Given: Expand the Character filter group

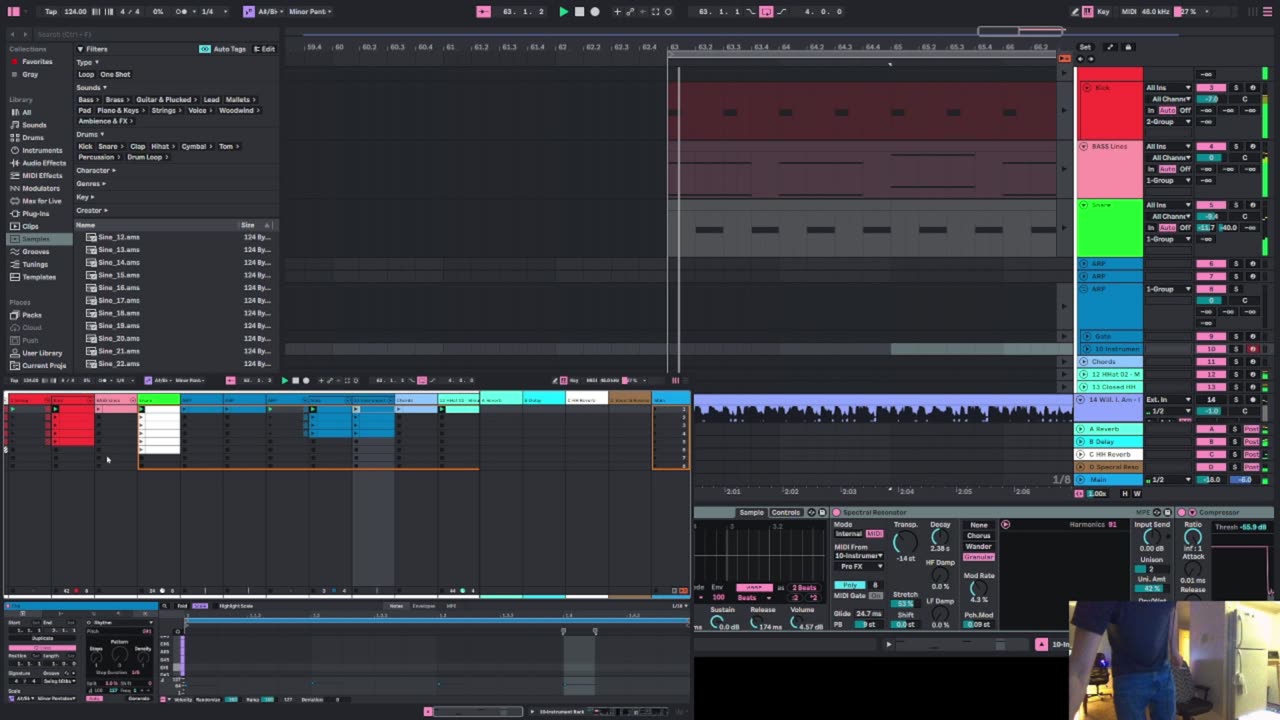Looking at the screenshot, I should pos(95,170).
